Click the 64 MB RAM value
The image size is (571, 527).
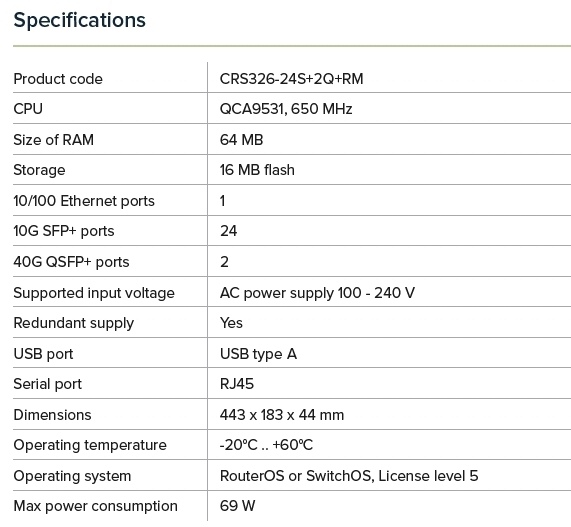[241, 140]
